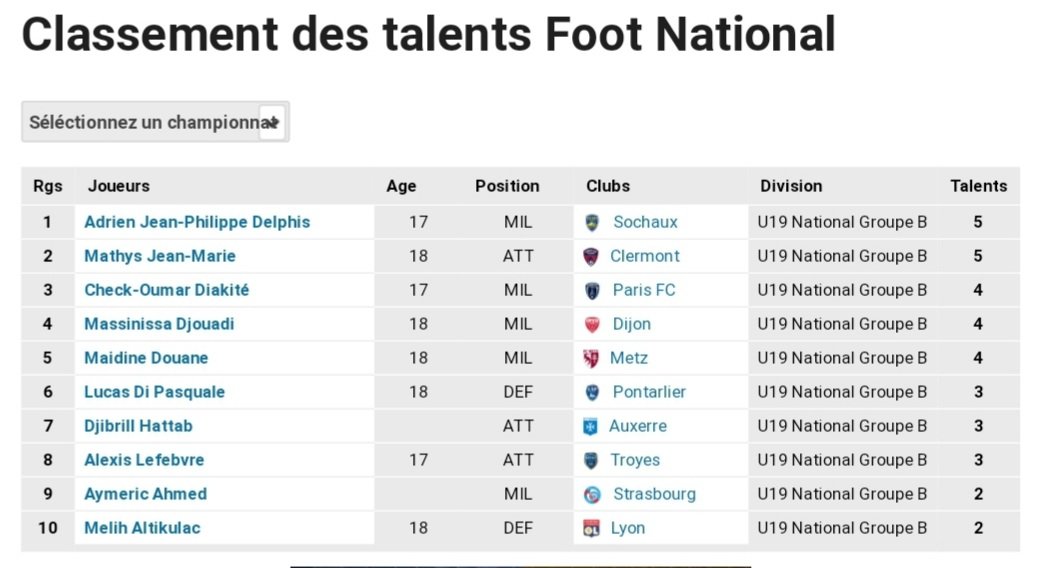Open Adrien Jean-Philippe Delphis player profile
Screen dimensions: 1041x568
(197, 222)
